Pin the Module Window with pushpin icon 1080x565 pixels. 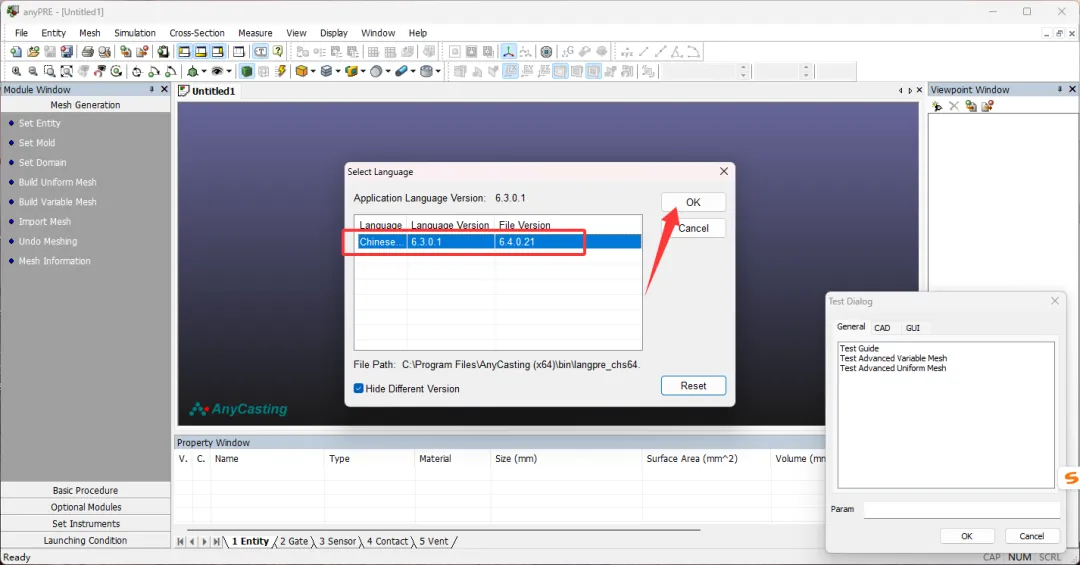tap(152, 90)
